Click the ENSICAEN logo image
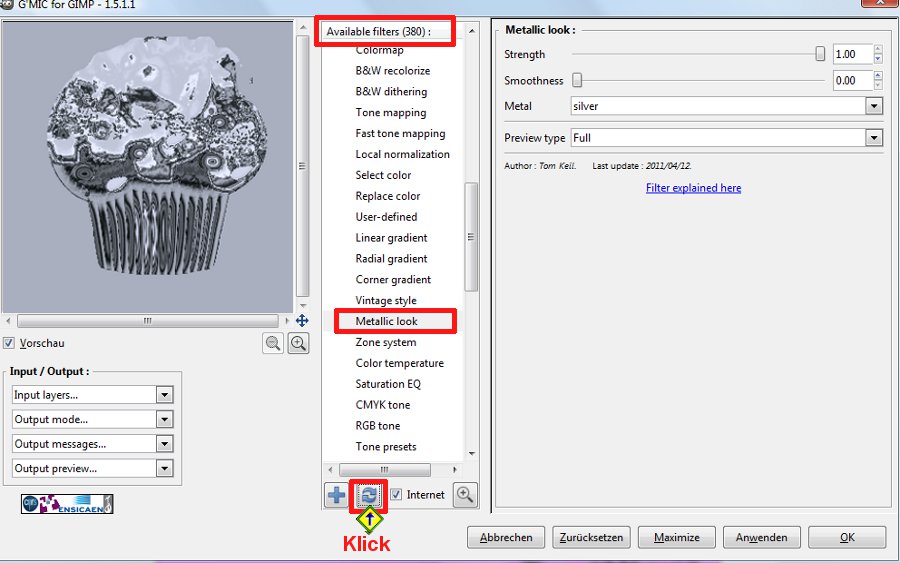900x563 pixels. point(67,504)
